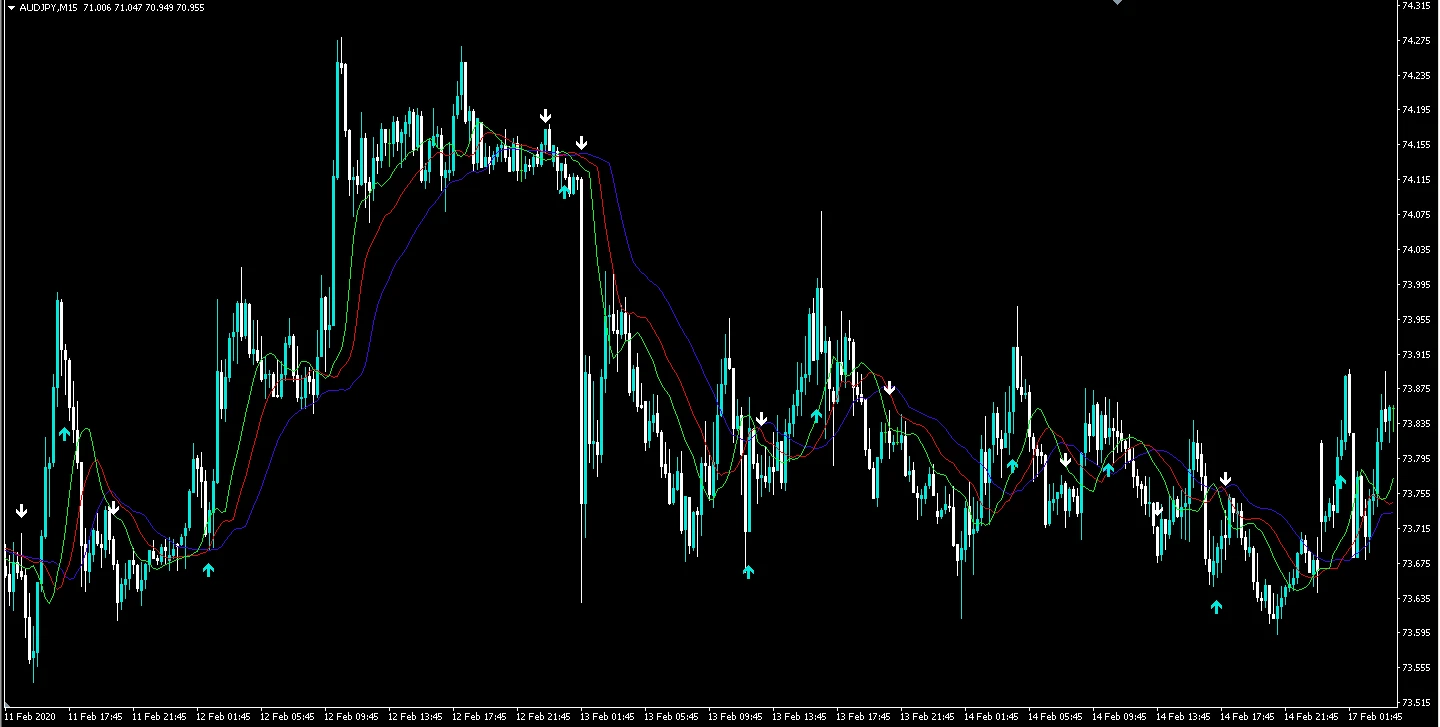
Task: Click the gray chart shift marker at top
Action: (x=1117, y=3)
